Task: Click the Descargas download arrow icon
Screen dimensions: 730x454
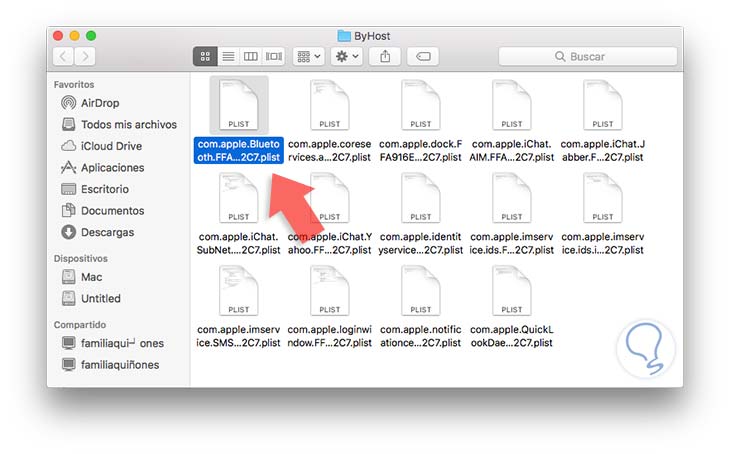Action: click(x=68, y=232)
